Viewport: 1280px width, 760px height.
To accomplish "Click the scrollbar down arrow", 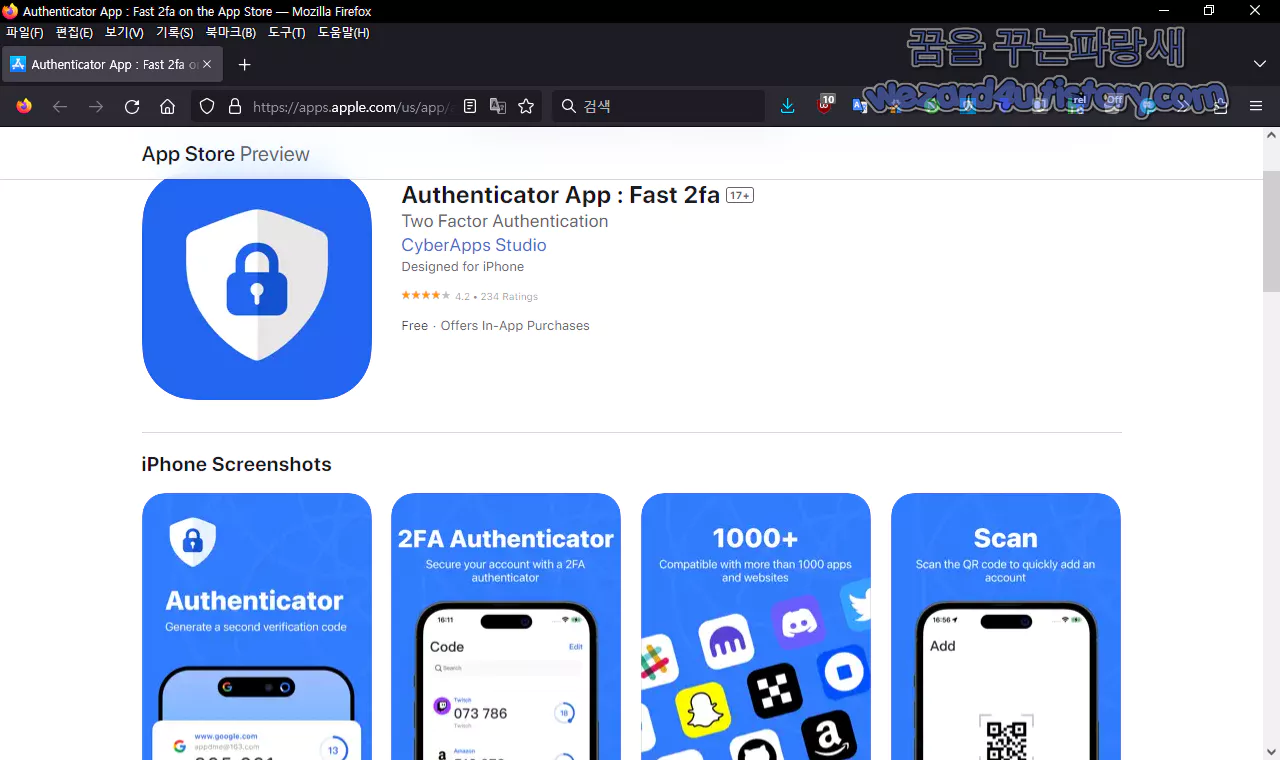I will [x=1271, y=751].
